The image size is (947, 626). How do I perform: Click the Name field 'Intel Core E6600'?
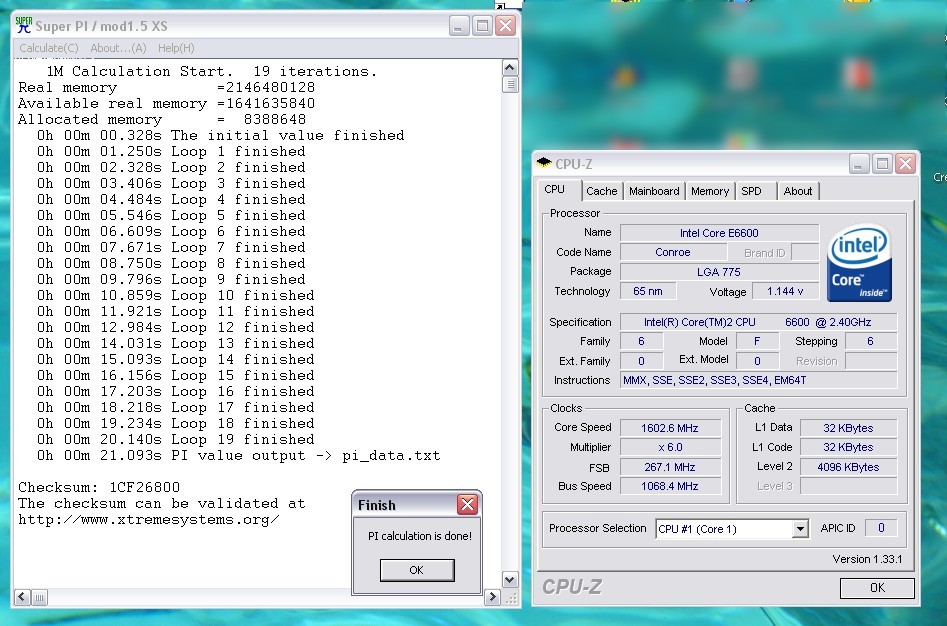click(x=719, y=233)
